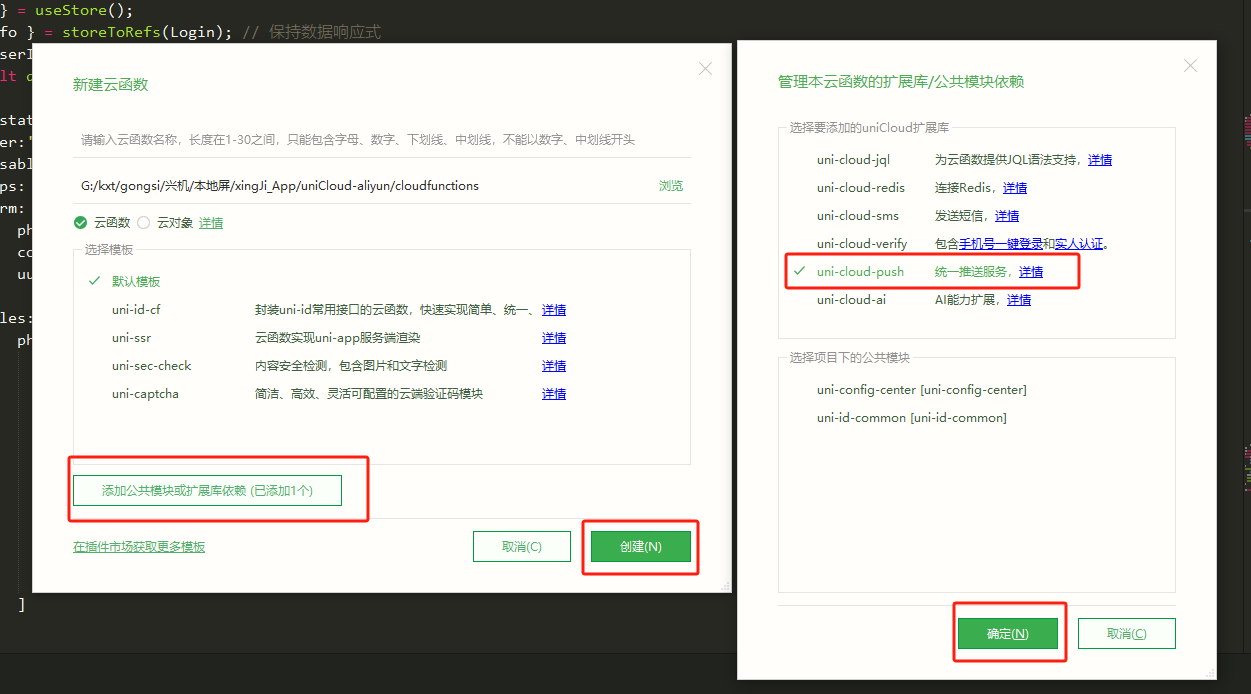Click 取消(C) in the dependency dialog
The height and width of the screenshot is (694, 1251).
(1126, 634)
